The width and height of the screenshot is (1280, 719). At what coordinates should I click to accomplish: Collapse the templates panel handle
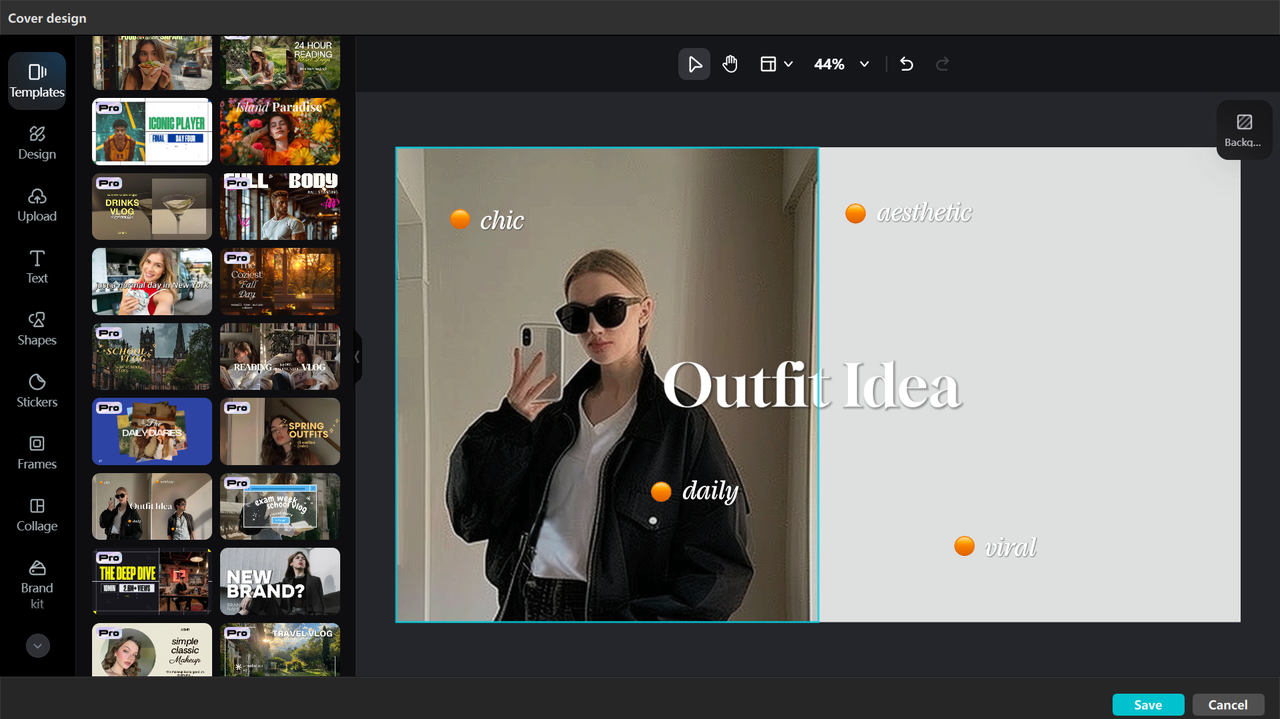click(x=357, y=357)
